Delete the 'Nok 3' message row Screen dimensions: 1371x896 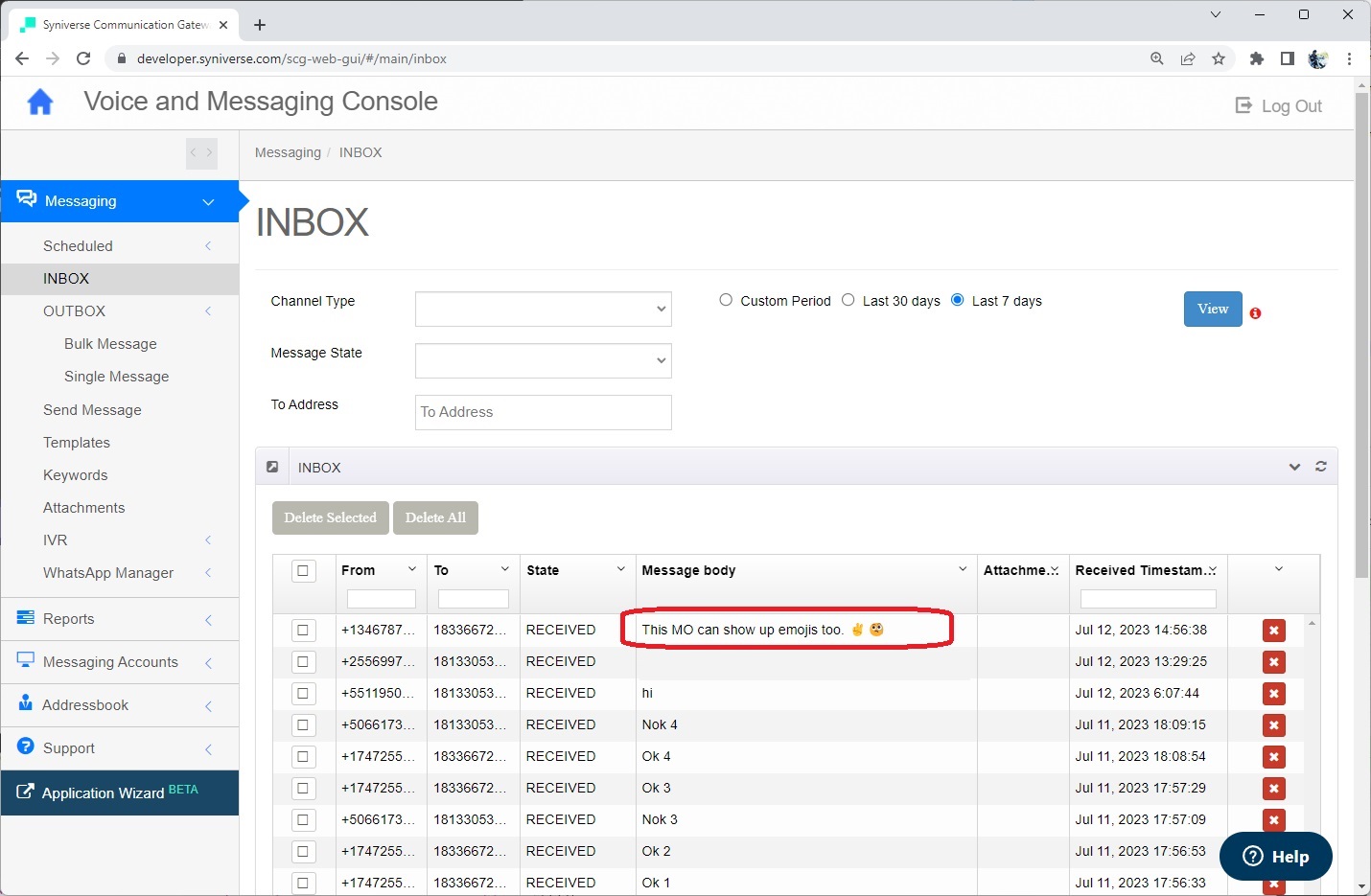[1273, 820]
